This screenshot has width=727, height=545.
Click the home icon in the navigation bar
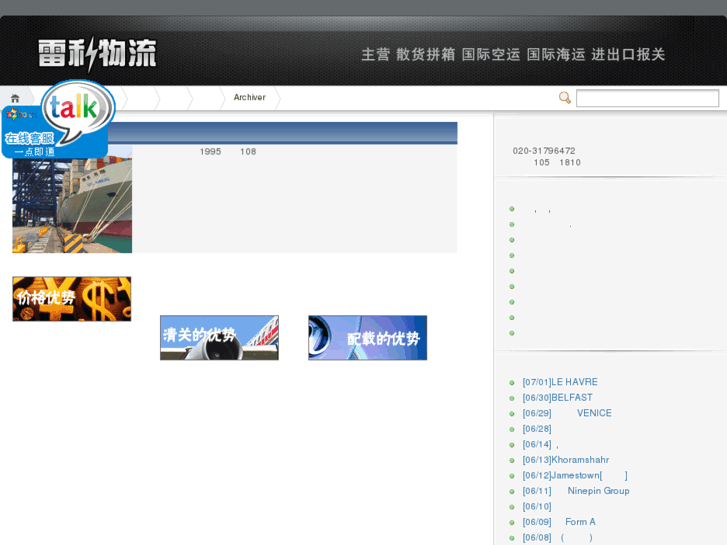(x=15, y=98)
